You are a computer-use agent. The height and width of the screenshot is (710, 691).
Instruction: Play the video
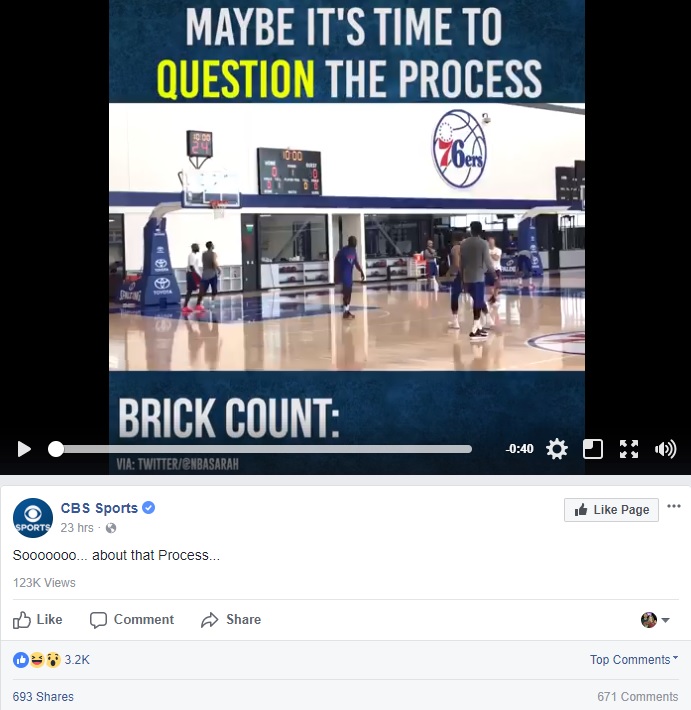(x=24, y=449)
